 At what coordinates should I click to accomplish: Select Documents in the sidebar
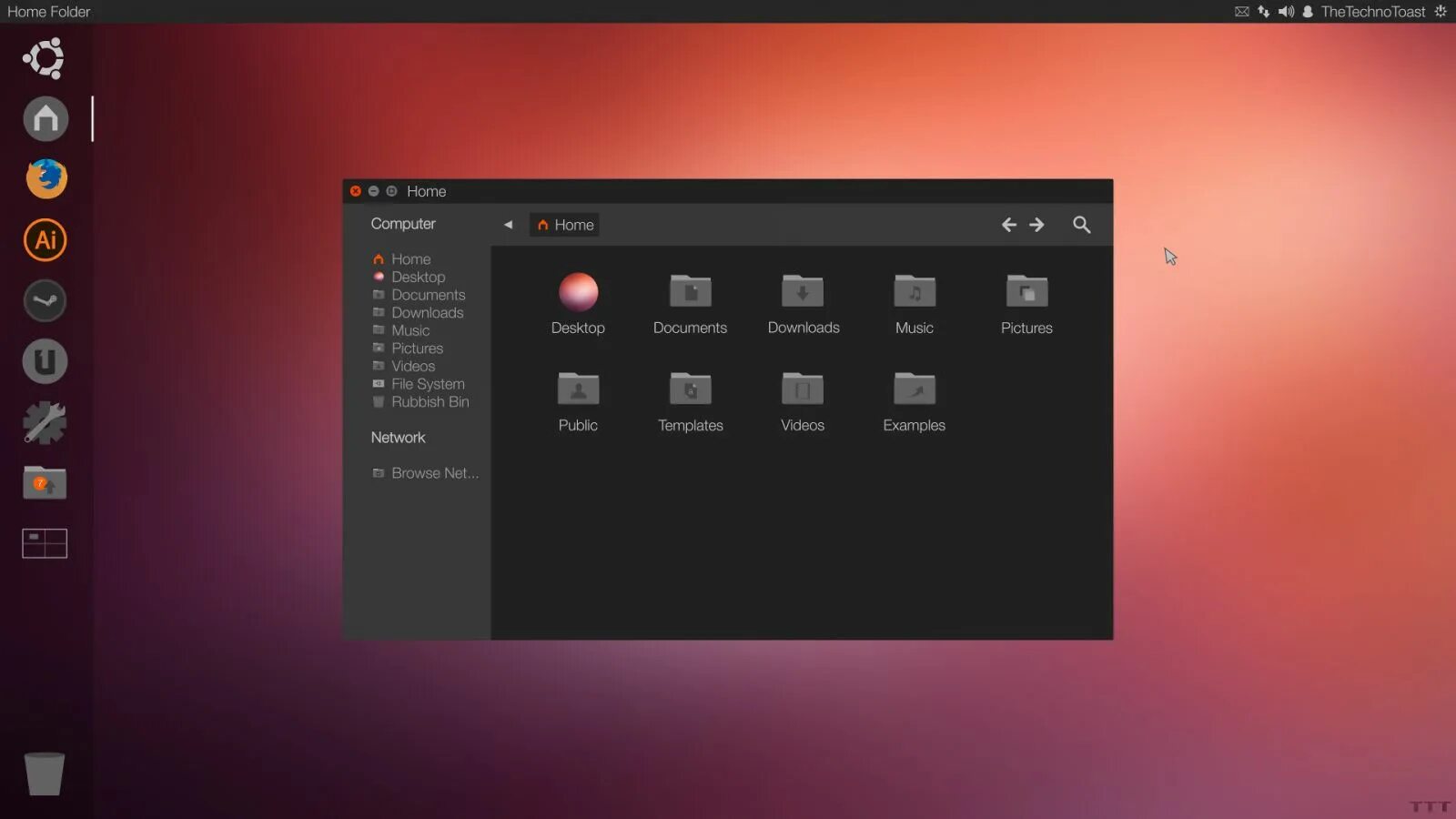(x=419, y=295)
